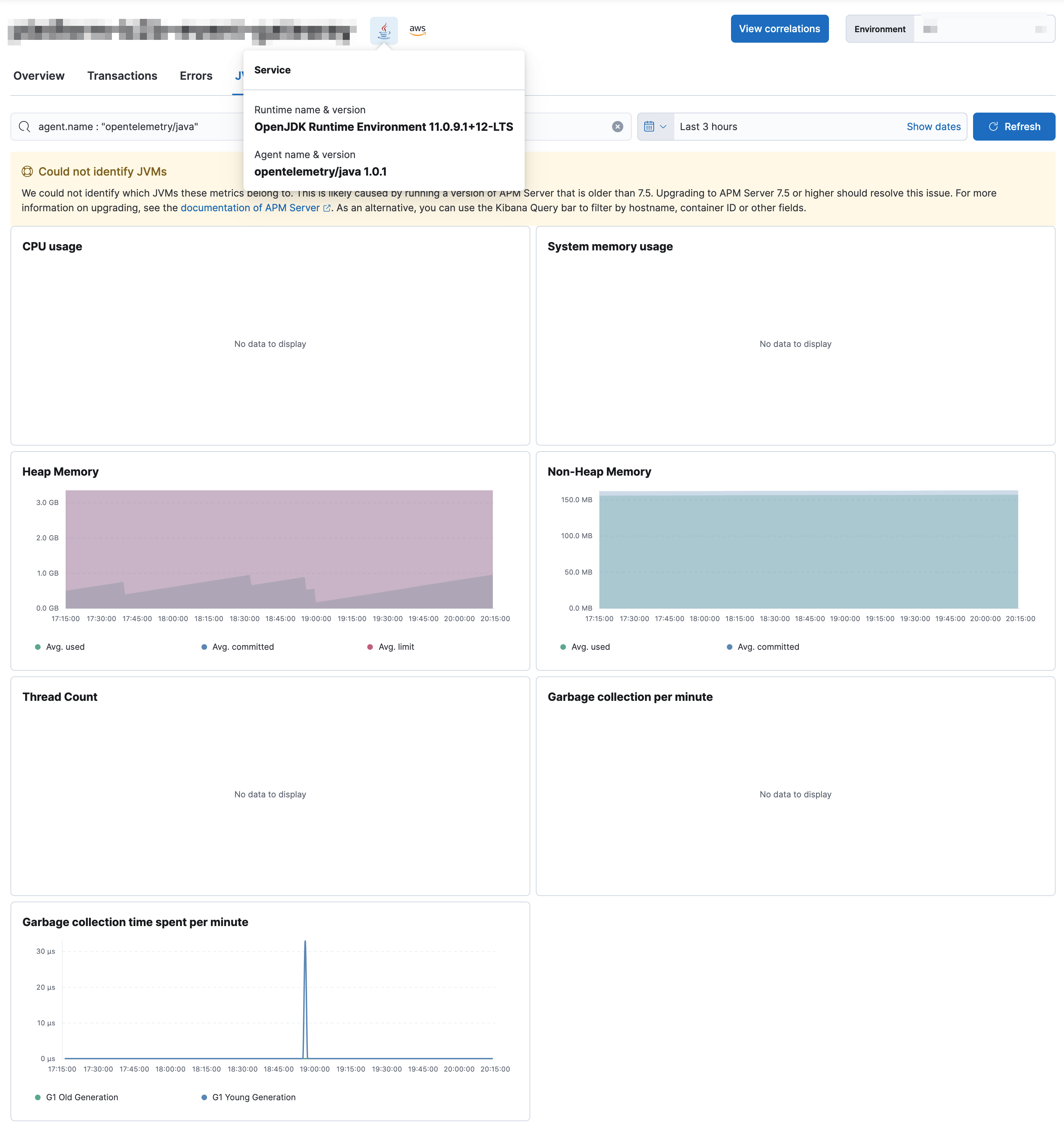The image size is (1064, 1131).
Task: Toggle G1 Young Generation legend item
Action: click(253, 1097)
